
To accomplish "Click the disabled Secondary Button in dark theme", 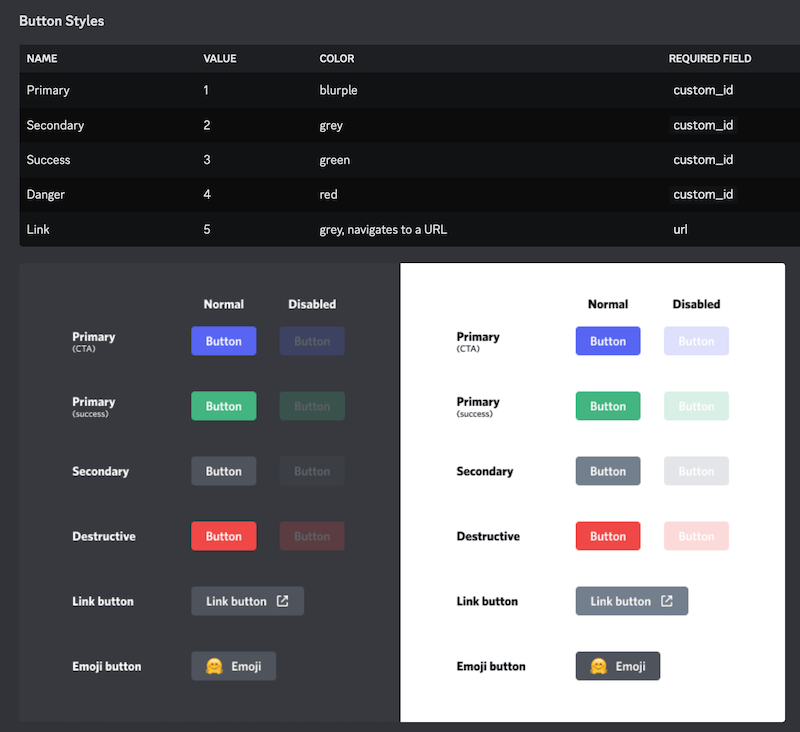I will tap(312, 471).
